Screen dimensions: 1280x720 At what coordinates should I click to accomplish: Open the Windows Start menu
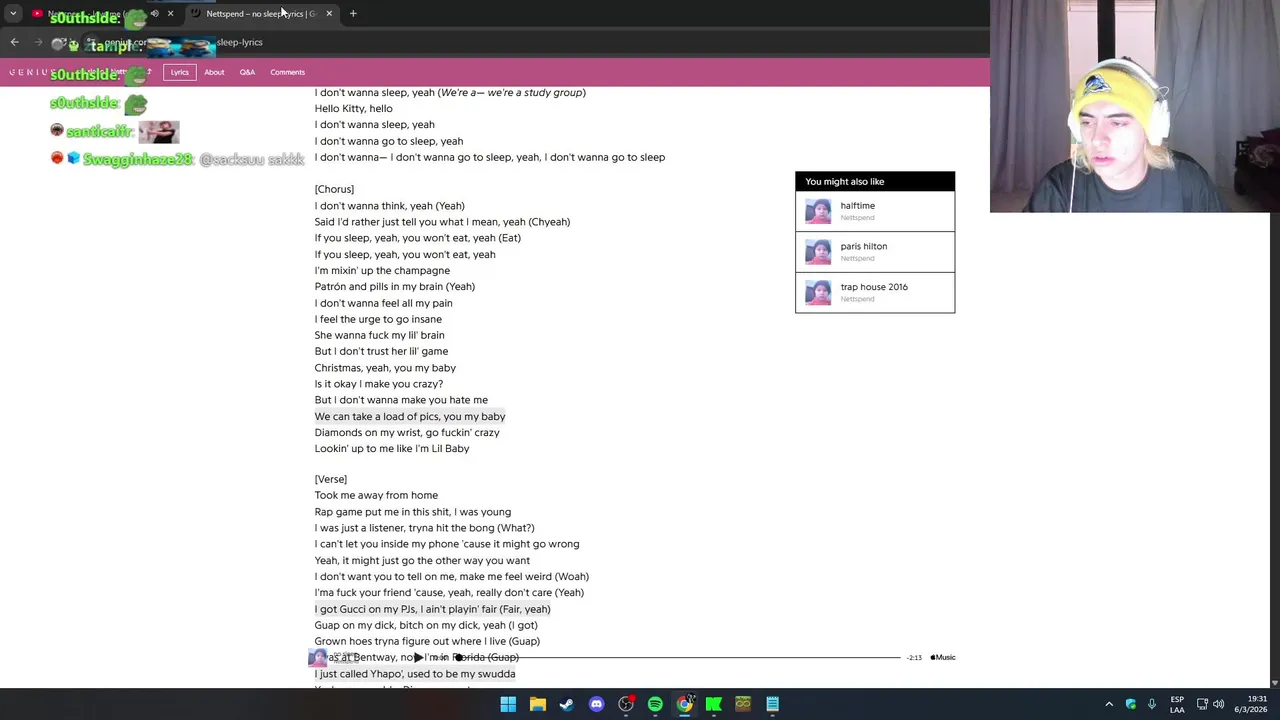click(508, 704)
